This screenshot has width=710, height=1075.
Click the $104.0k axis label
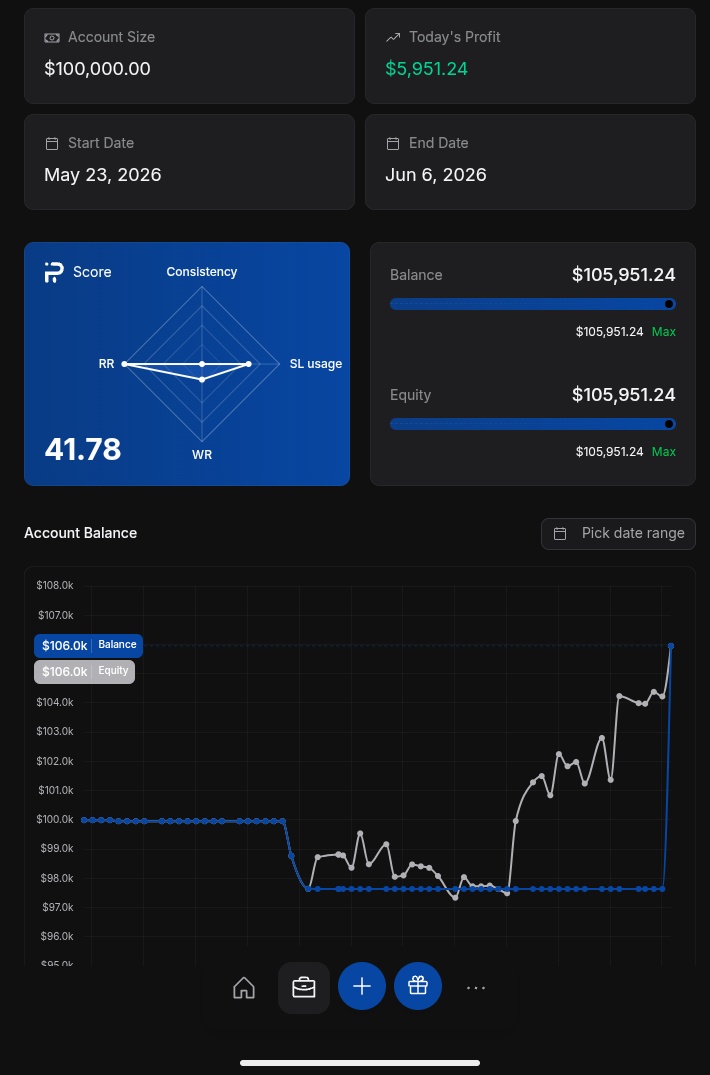pyautogui.click(x=55, y=702)
